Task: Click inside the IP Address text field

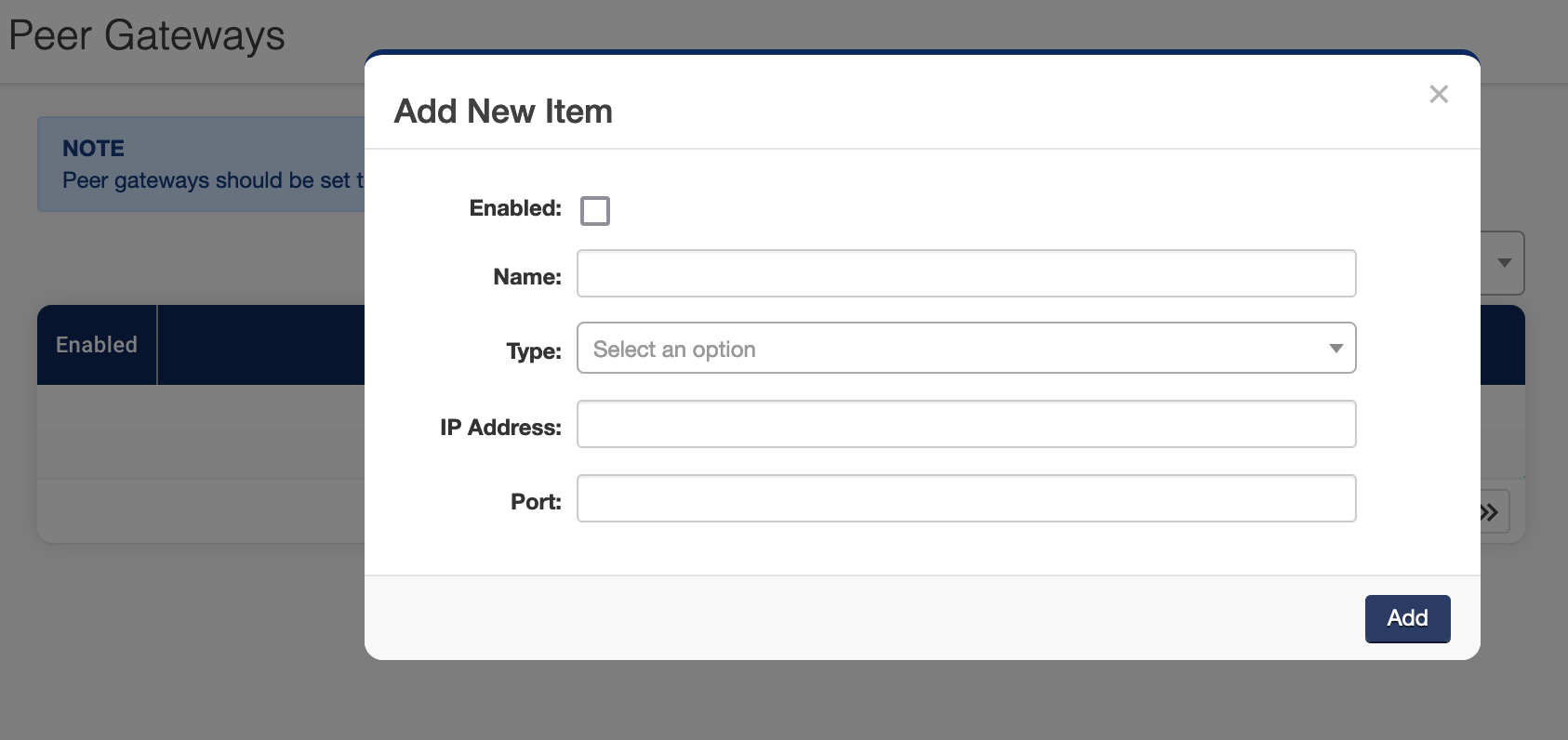Action: pyautogui.click(x=966, y=424)
